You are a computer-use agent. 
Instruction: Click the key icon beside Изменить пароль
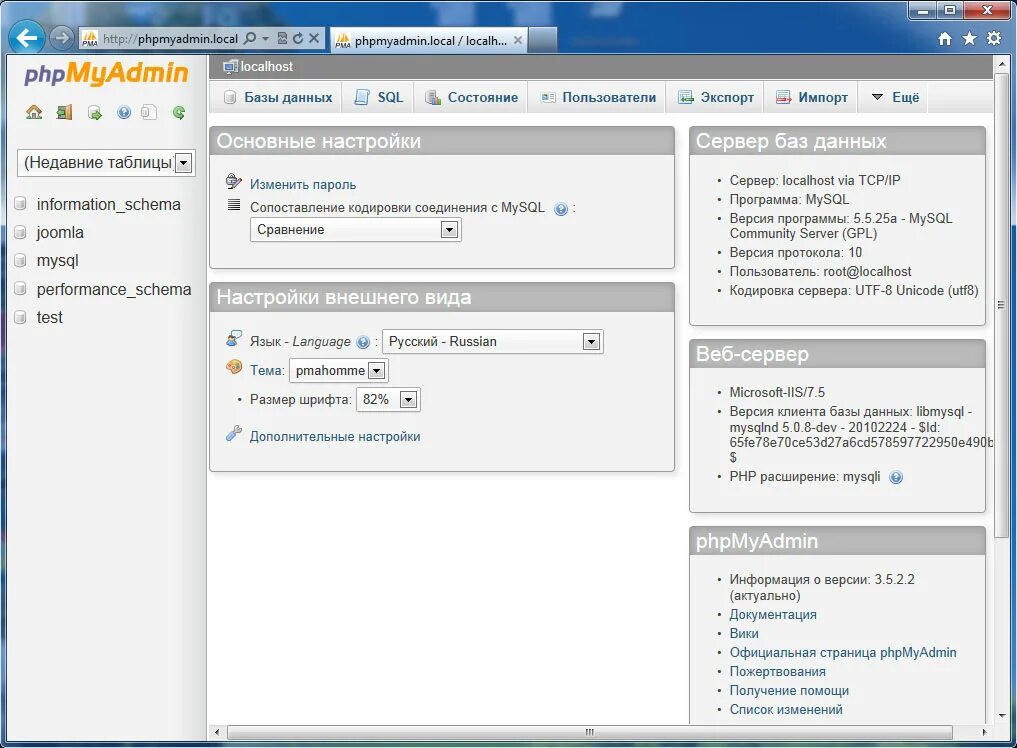click(233, 181)
